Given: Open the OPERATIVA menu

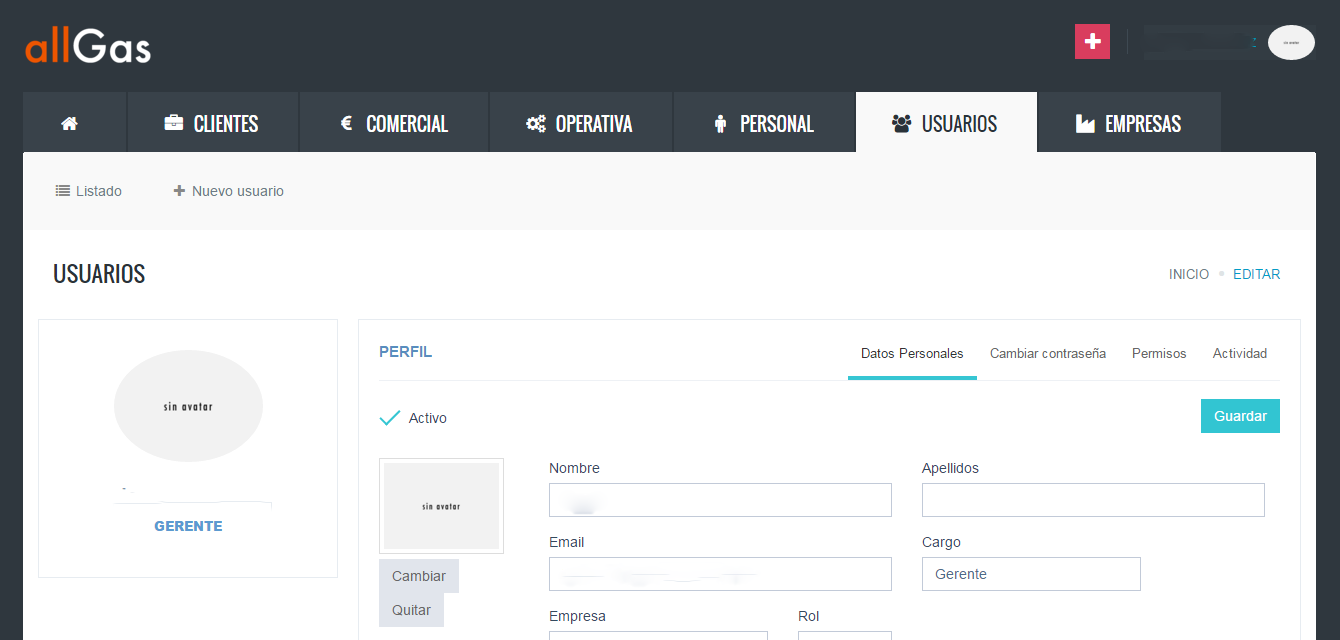Looking at the screenshot, I should coord(580,123).
